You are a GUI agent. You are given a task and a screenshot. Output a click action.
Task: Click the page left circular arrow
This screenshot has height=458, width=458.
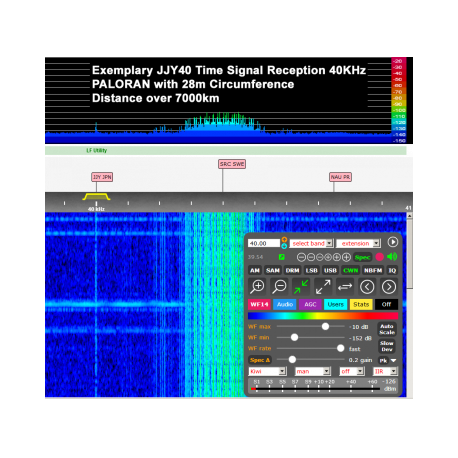367,287
